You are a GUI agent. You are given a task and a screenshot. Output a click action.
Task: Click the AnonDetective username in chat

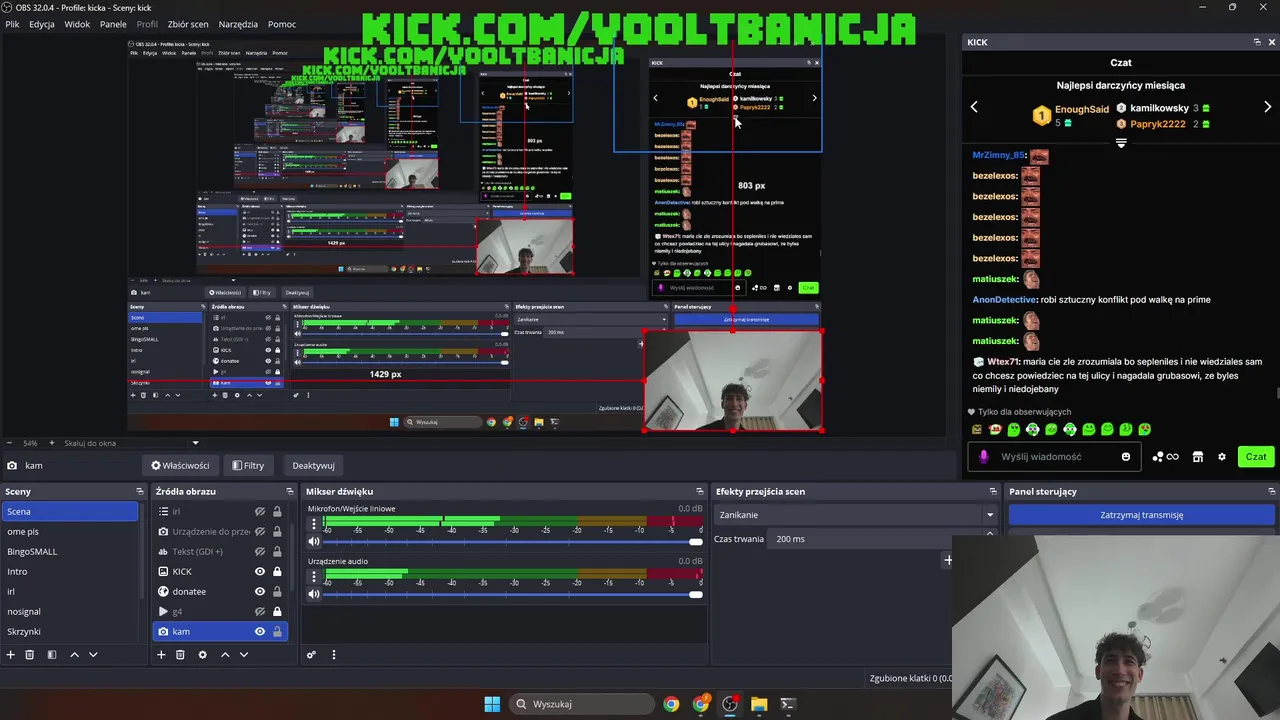pyautogui.click(x=1004, y=300)
